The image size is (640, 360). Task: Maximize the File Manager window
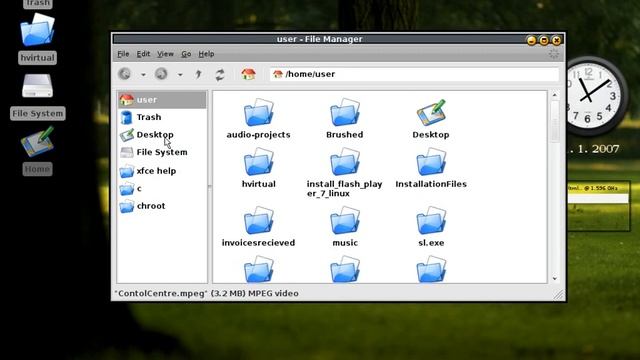click(x=544, y=40)
